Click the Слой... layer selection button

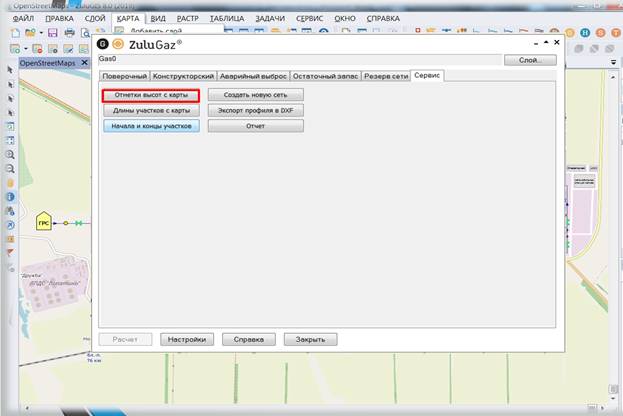coord(530,60)
